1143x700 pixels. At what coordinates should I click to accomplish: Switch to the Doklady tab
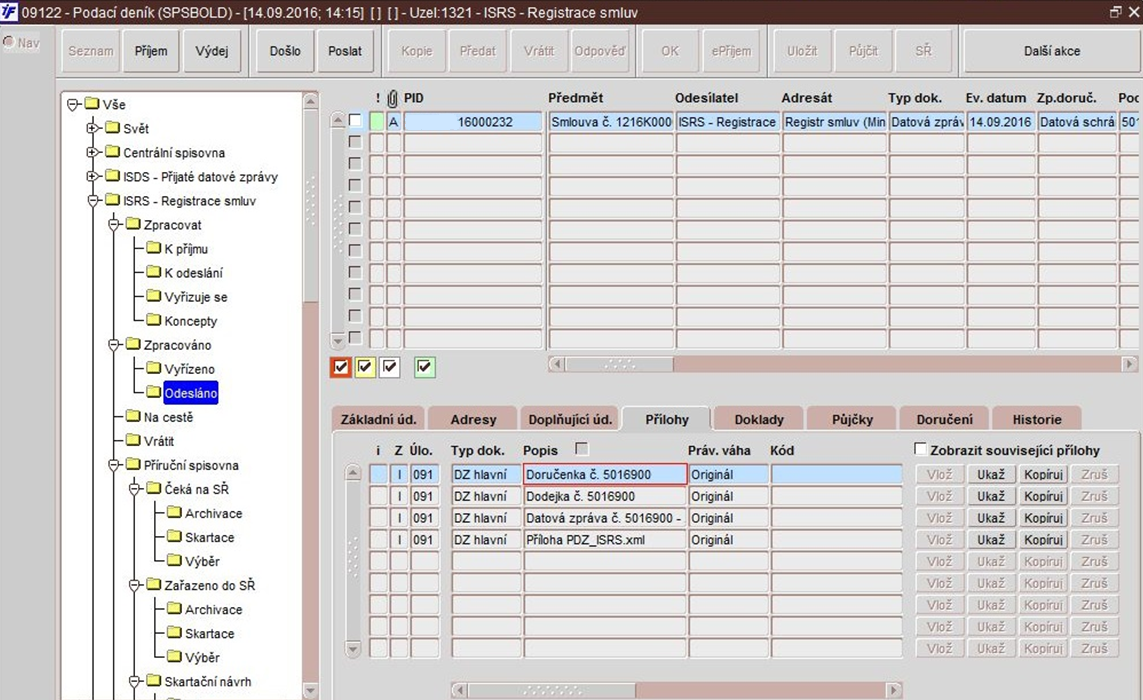pyautogui.click(x=759, y=419)
